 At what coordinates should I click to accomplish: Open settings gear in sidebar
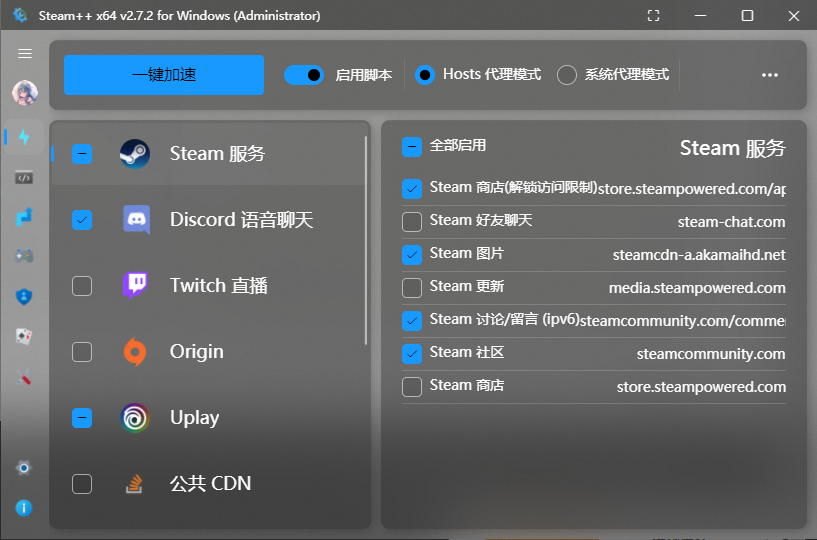pos(24,468)
